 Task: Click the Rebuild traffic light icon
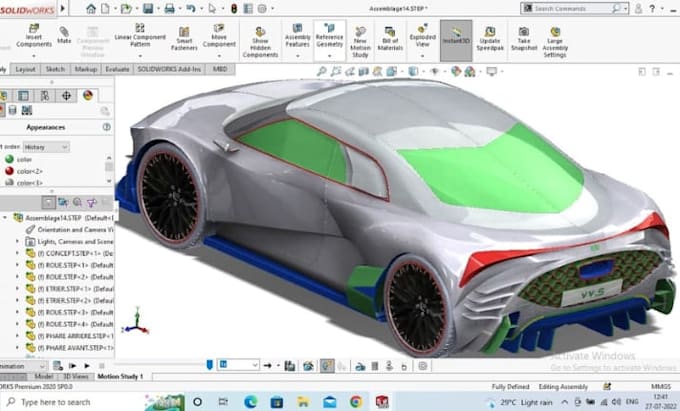click(x=234, y=8)
